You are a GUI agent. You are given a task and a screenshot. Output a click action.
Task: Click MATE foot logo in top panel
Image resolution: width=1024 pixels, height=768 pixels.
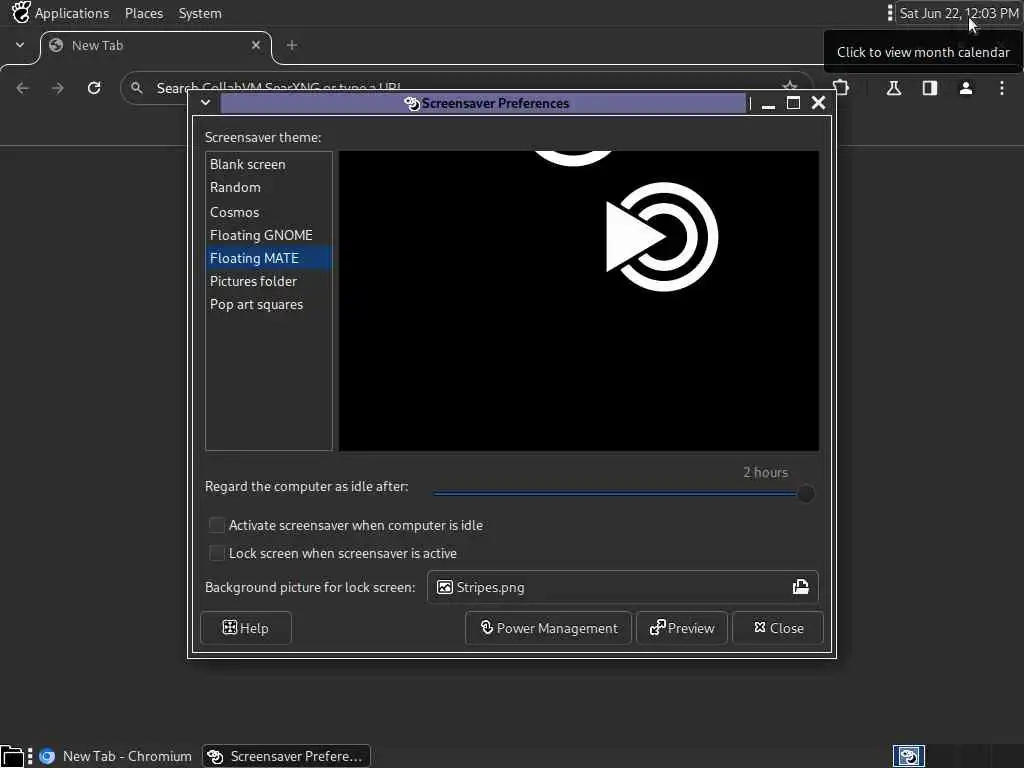(21, 12)
